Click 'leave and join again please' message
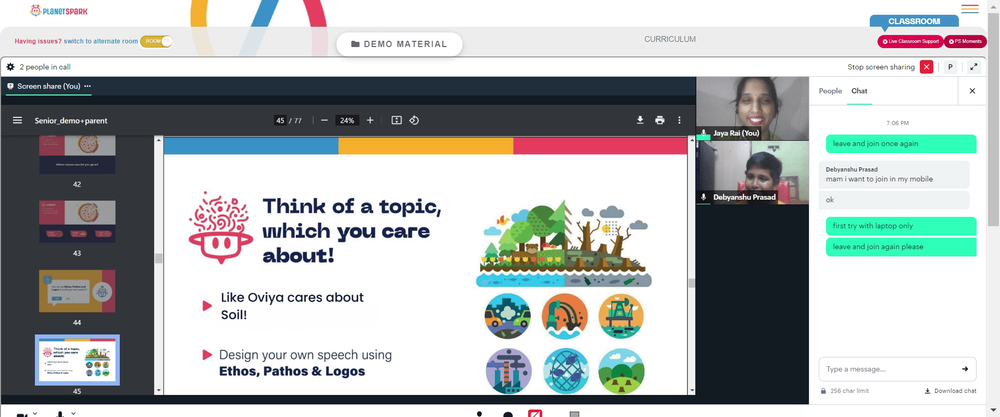Viewport: 1000px width, 417px height. pyautogui.click(x=901, y=247)
